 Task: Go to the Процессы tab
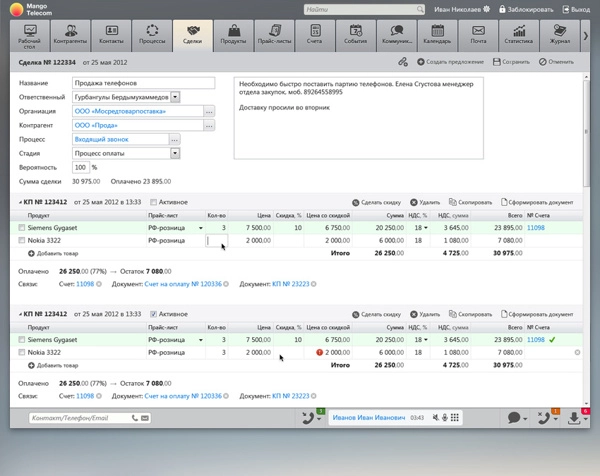click(151, 35)
